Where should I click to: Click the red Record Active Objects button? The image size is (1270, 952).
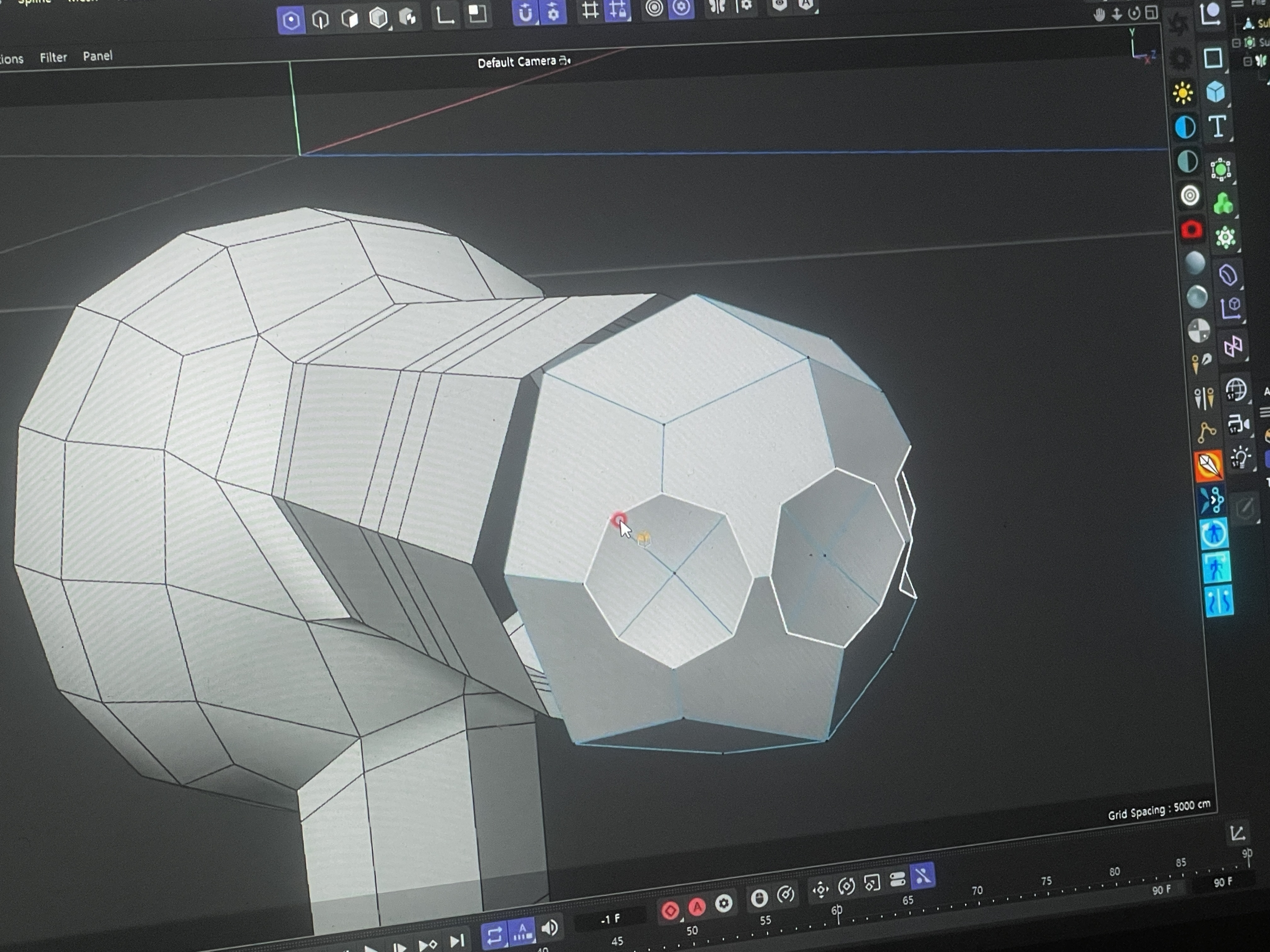click(670, 911)
